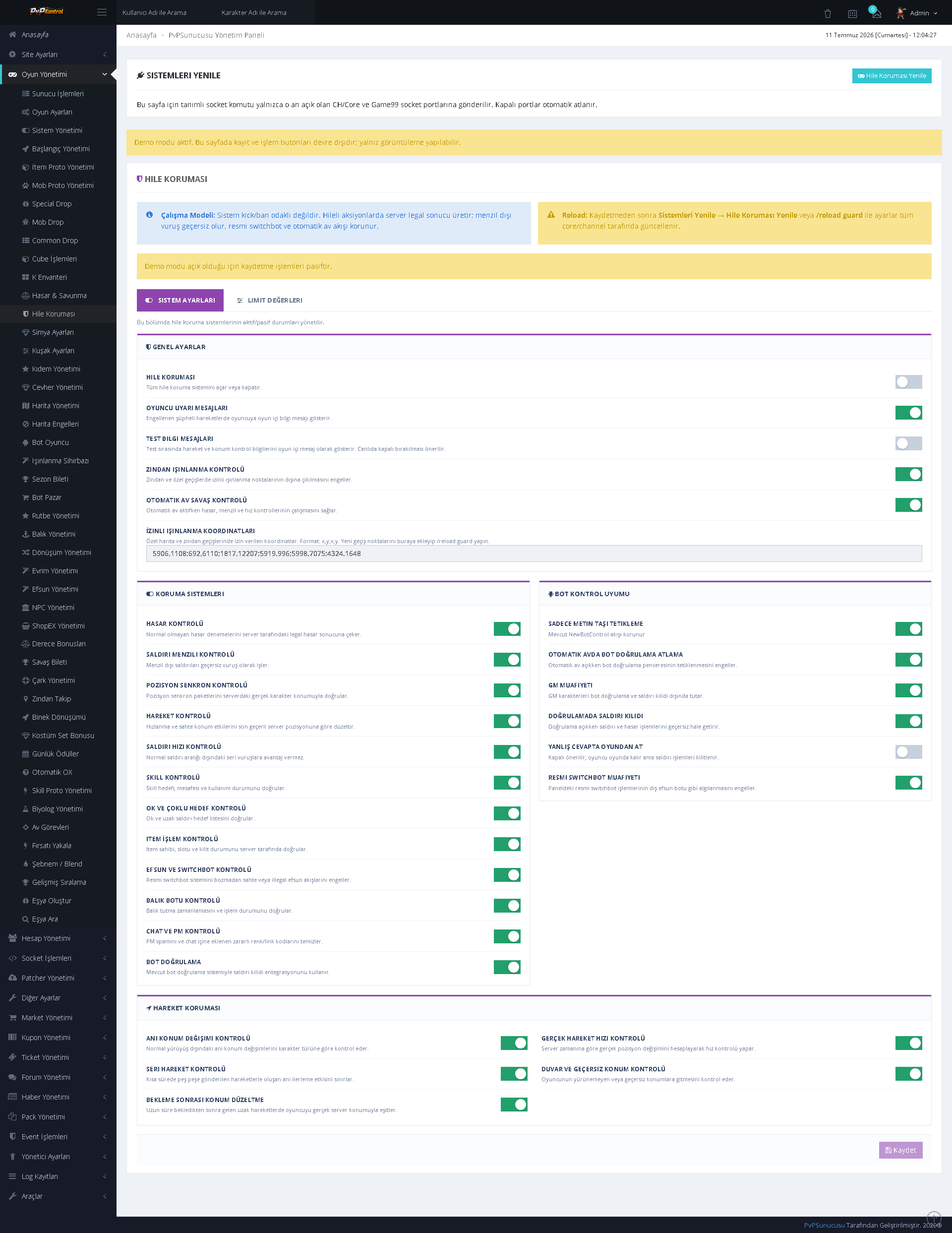Click the Sunucu İşlemleri server icon
Image resolution: width=952 pixels, height=1233 pixels.
[x=25, y=94]
